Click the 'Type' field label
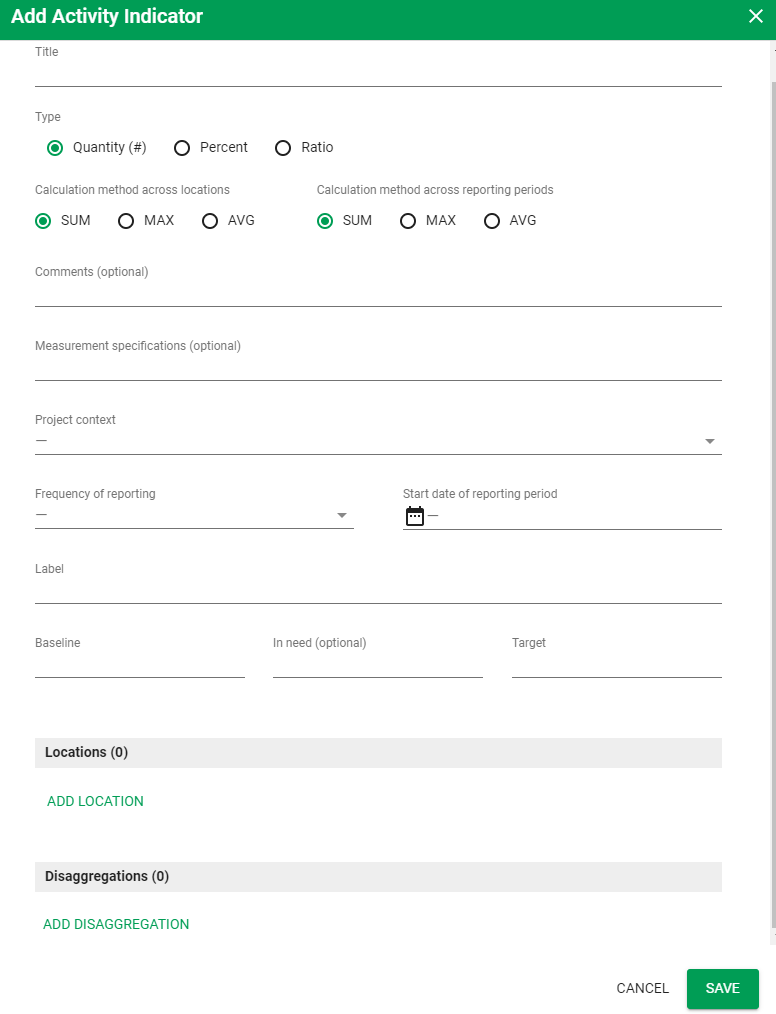Image resolution: width=776 pixels, height=1014 pixels. tap(48, 116)
